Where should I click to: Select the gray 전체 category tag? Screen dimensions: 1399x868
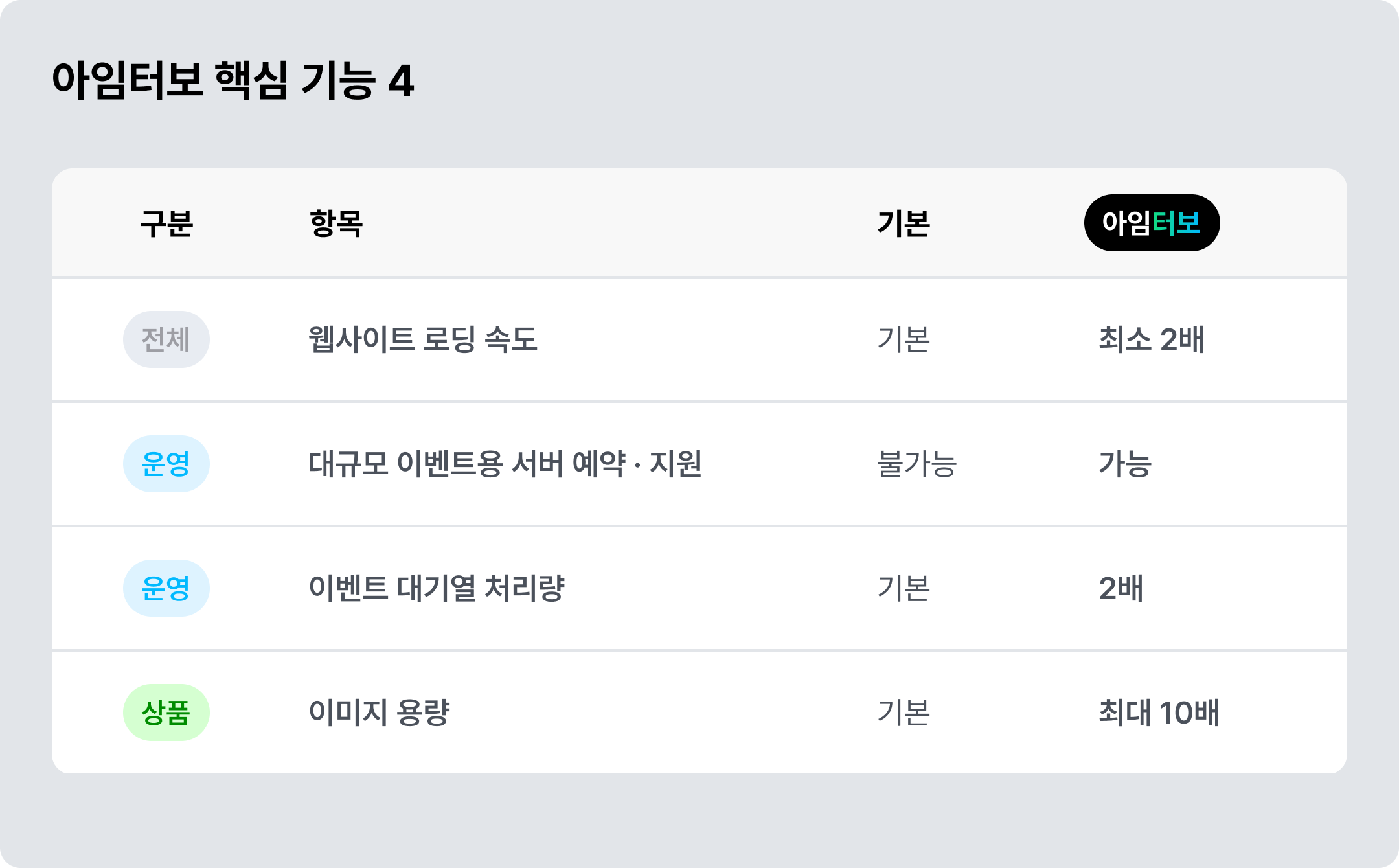[x=166, y=339]
